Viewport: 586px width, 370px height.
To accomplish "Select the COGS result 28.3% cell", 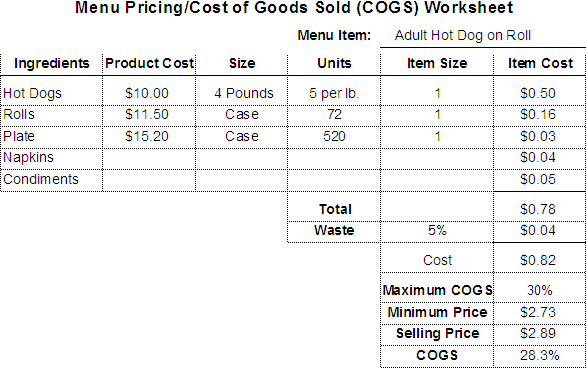I will coord(539,356).
